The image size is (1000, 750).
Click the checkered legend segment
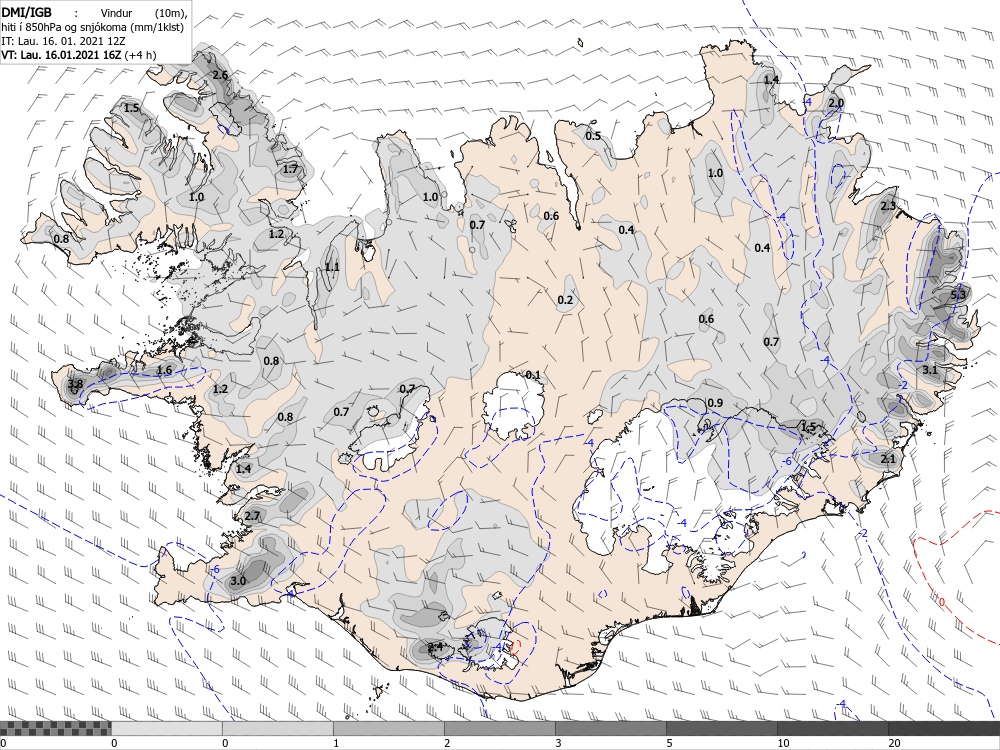pyautogui.click(x=55, y=728)
